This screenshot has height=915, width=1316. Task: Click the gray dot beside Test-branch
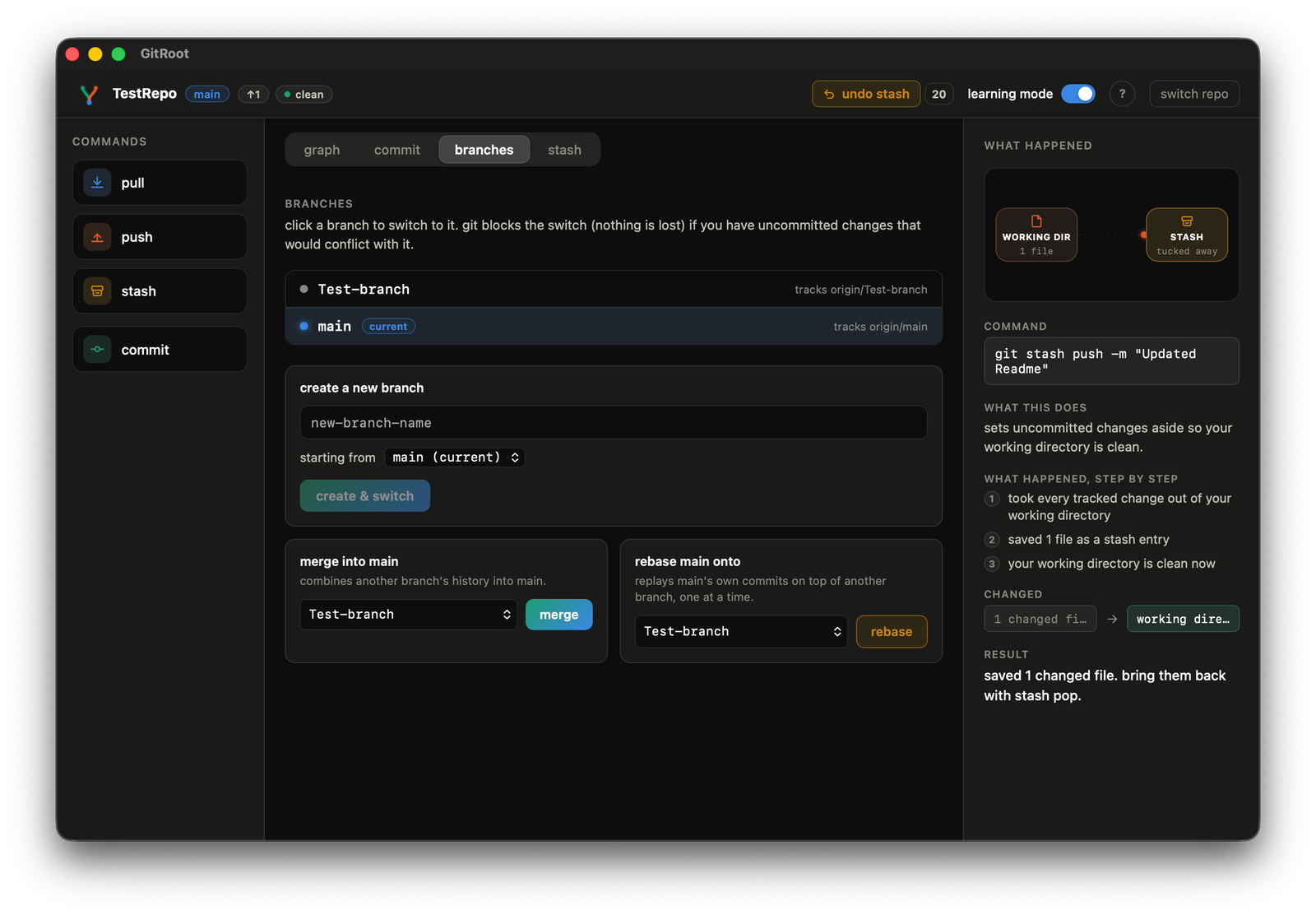tap(304, 290)
